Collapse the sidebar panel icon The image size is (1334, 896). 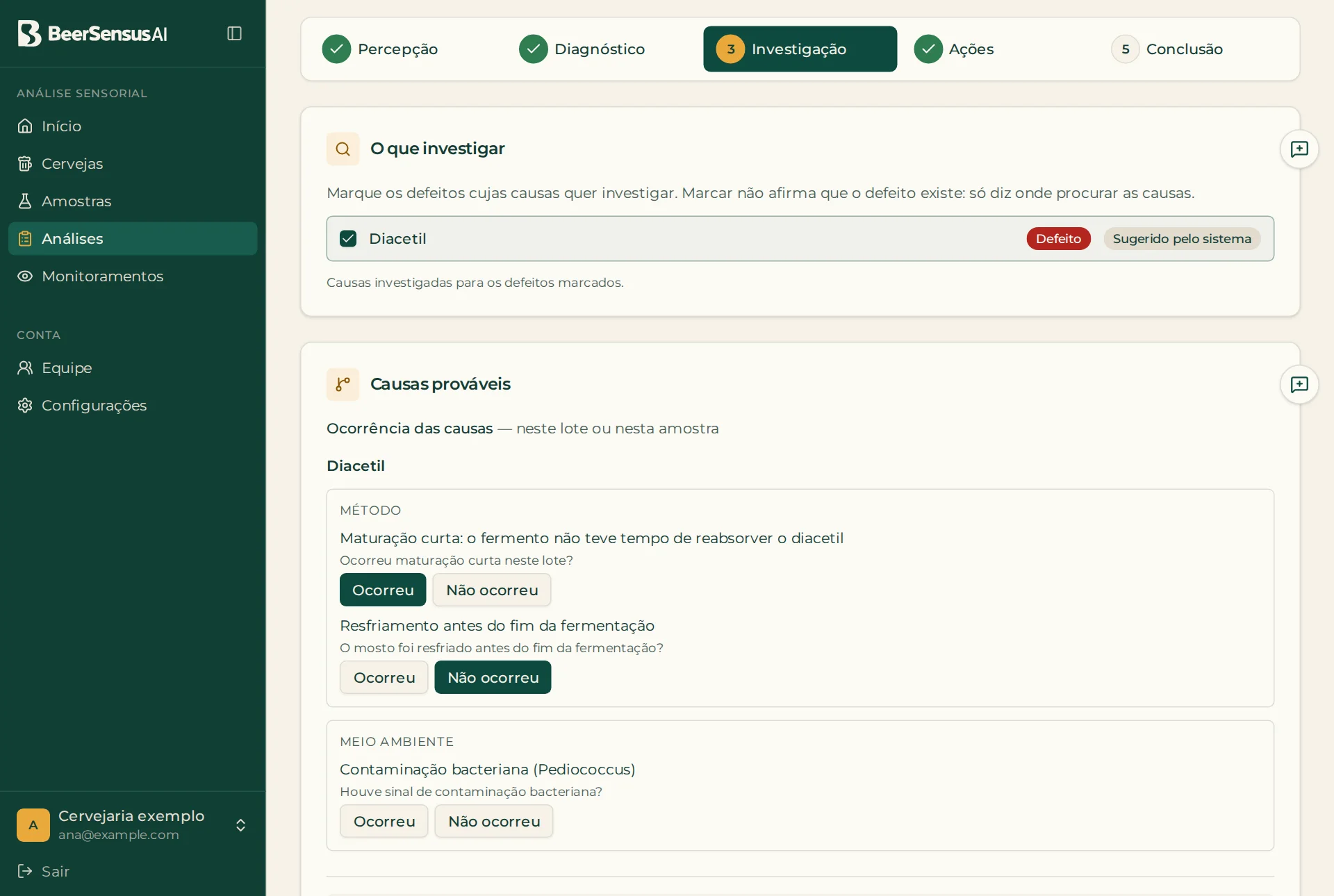click(x=234, y=33)
